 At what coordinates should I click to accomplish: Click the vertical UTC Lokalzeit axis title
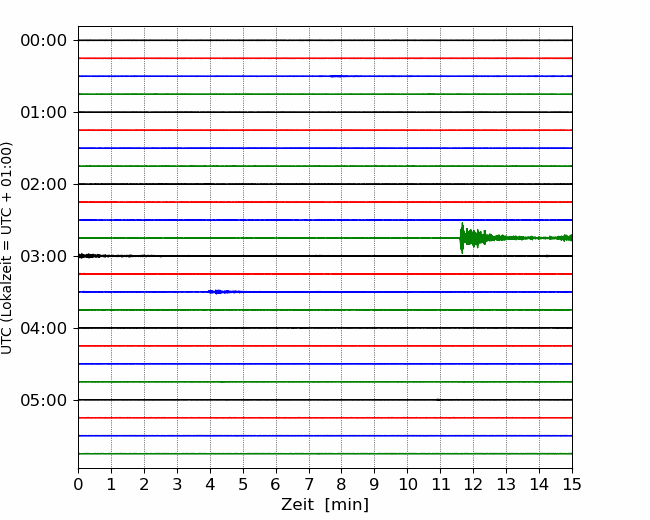point(8,248)
